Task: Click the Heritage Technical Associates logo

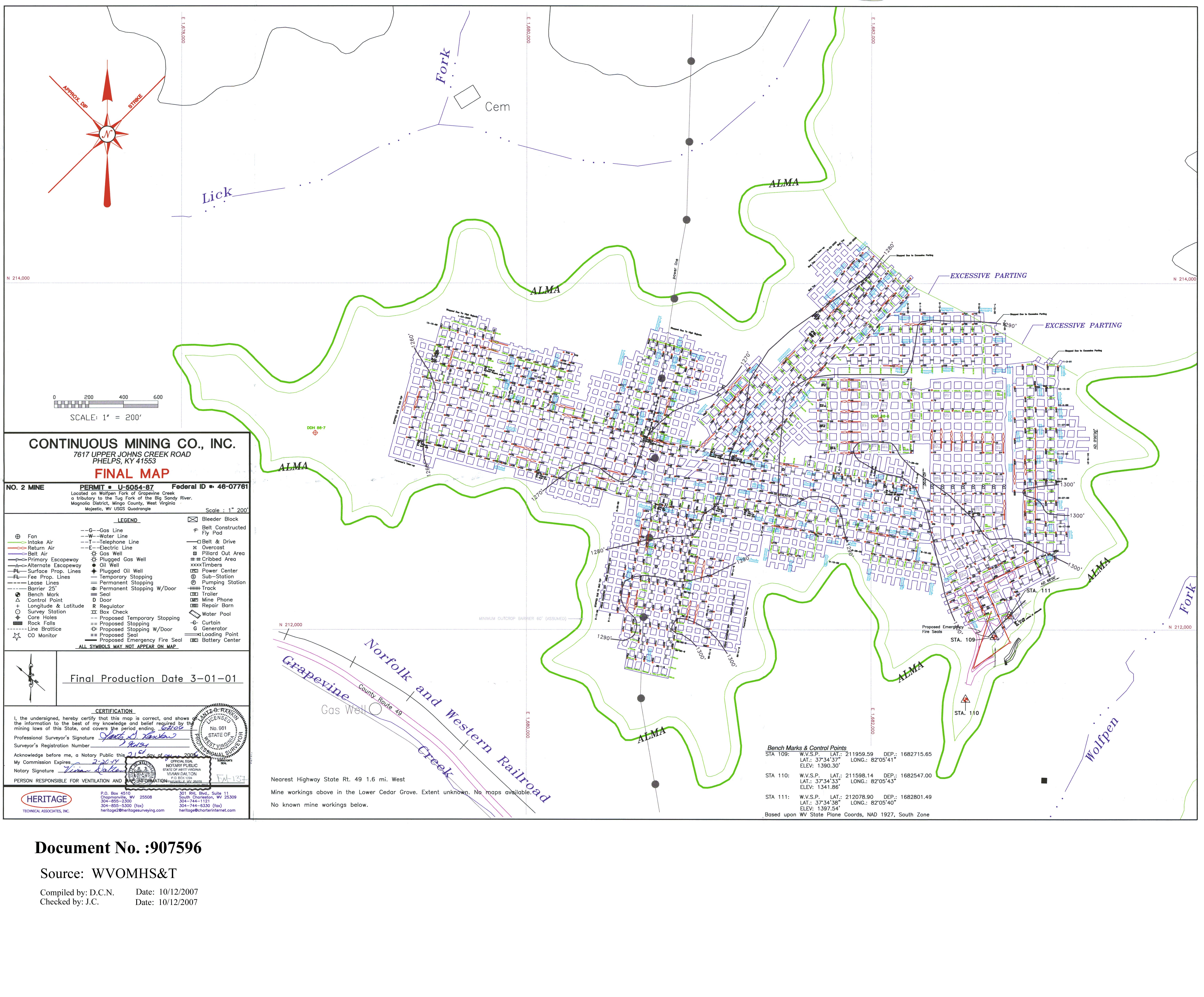Action: (x=46, y=799)
